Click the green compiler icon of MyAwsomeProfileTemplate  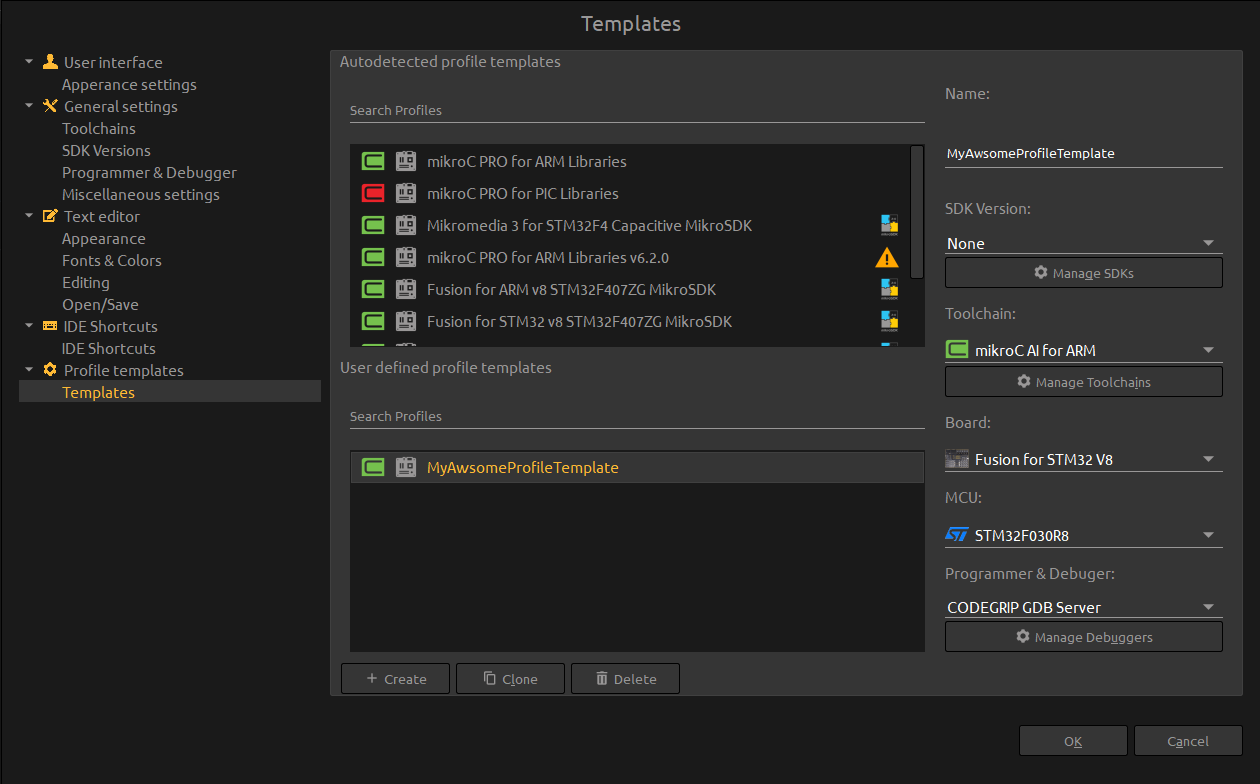(x=373, y=467)
